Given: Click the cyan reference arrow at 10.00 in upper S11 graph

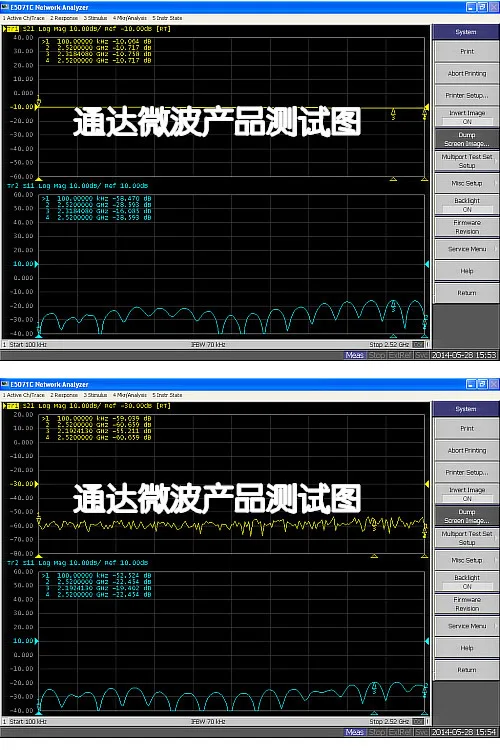Looking at the screenshot, I should tap(37, 264).
